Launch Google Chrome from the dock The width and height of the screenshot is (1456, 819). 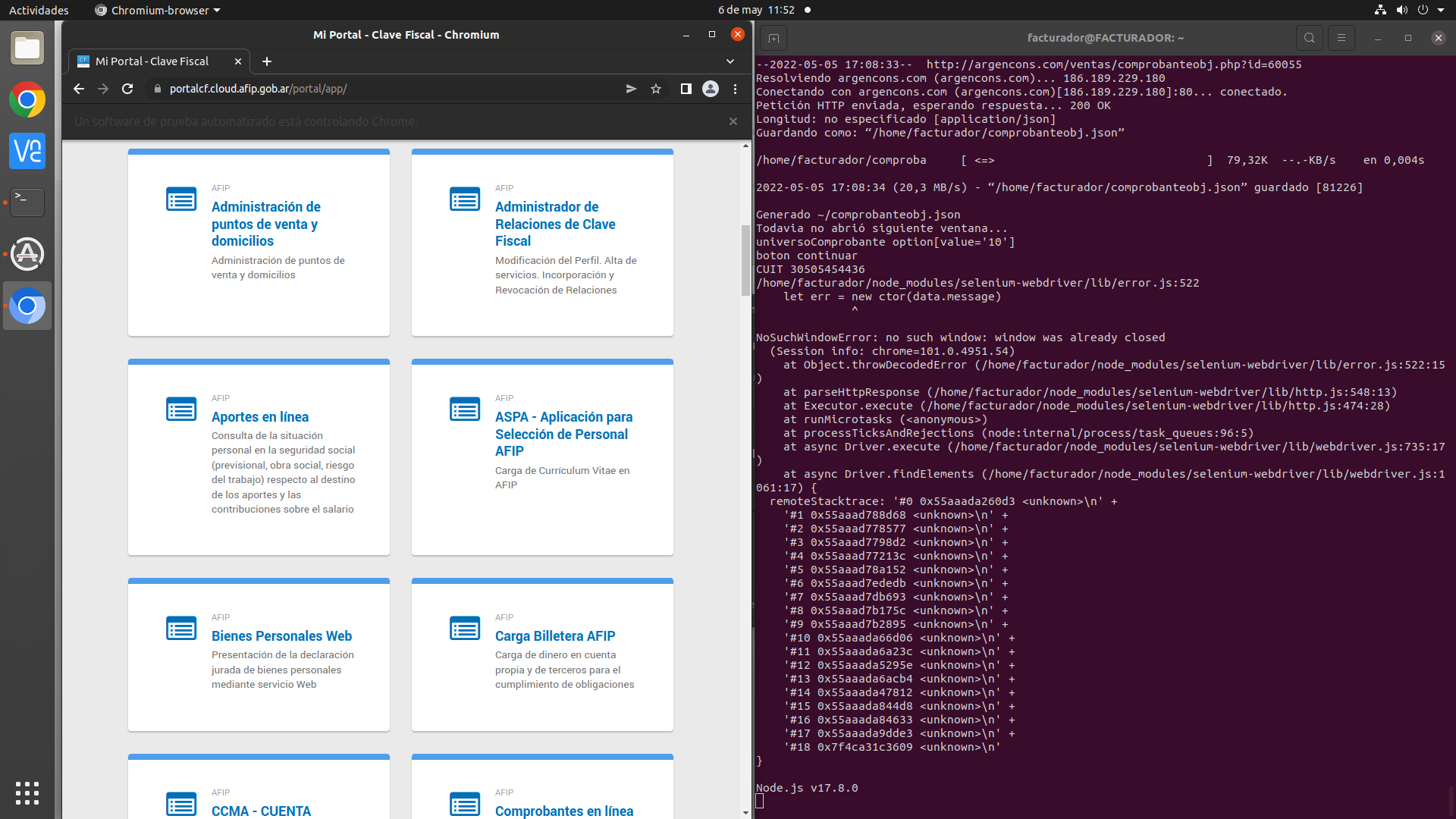click(x=27, y=100)
